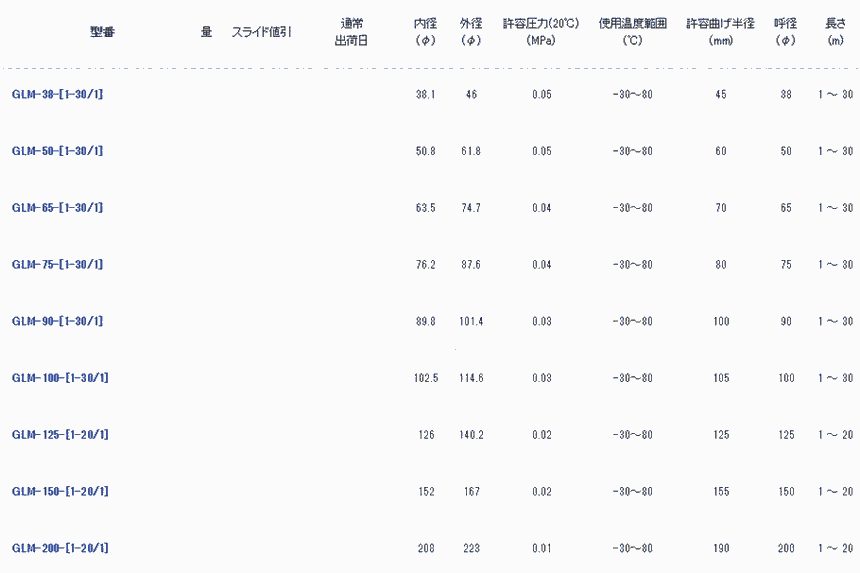Click the 通常出荷日 column header
This screenshot has width=860, height=573.
[351, 32]
